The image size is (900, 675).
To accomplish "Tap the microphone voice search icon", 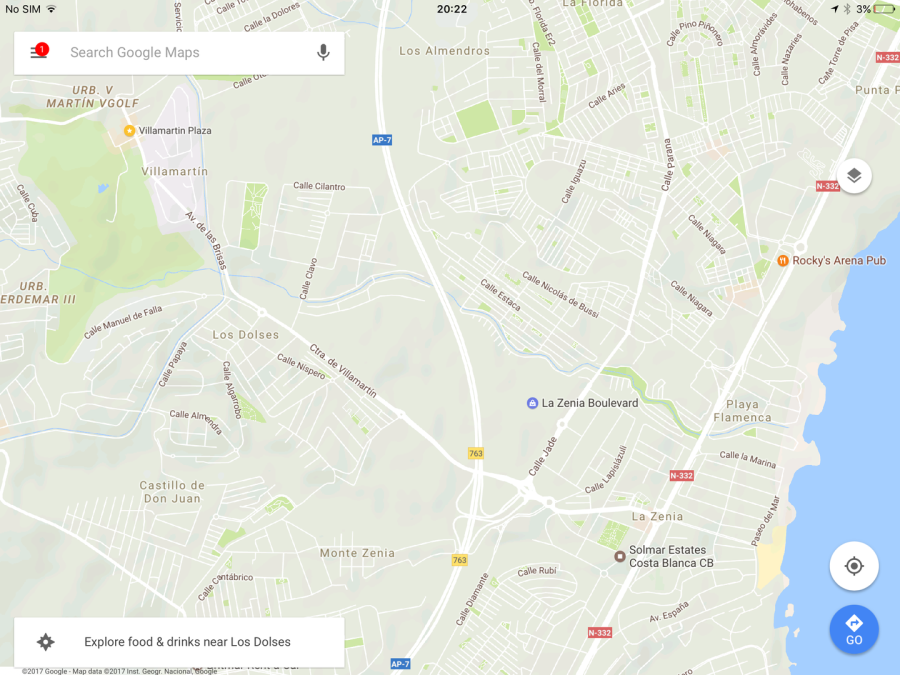I will tap(323, 52).
